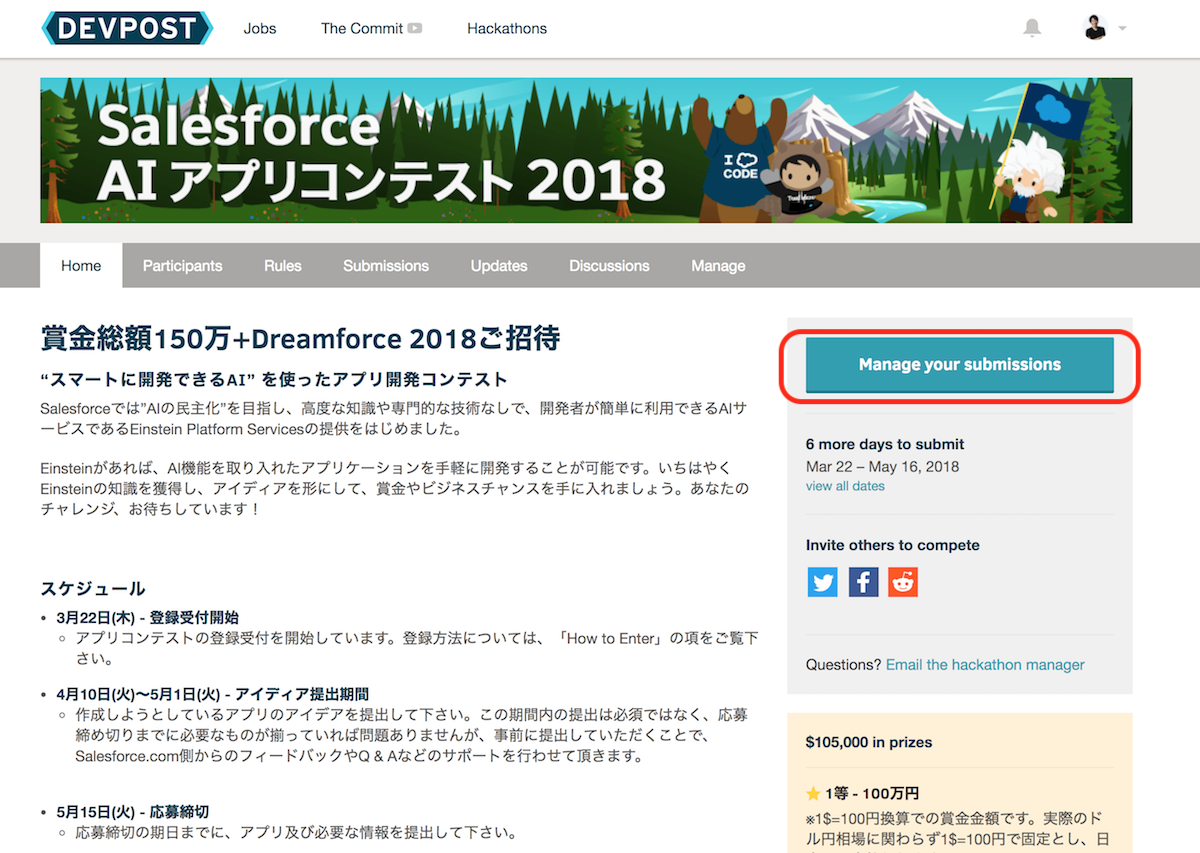Click the star icon next to 1等
Screen dimensions: 1200x853
[813, 793]
